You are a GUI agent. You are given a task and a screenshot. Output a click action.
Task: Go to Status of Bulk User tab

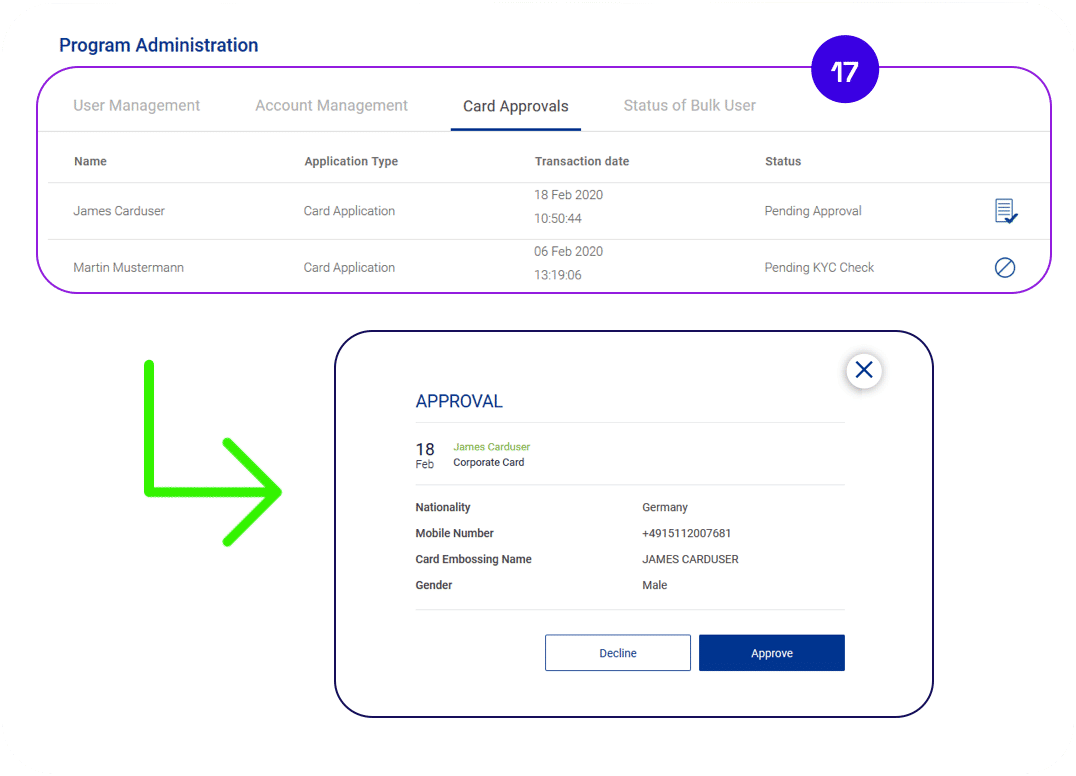coord(690,106)
